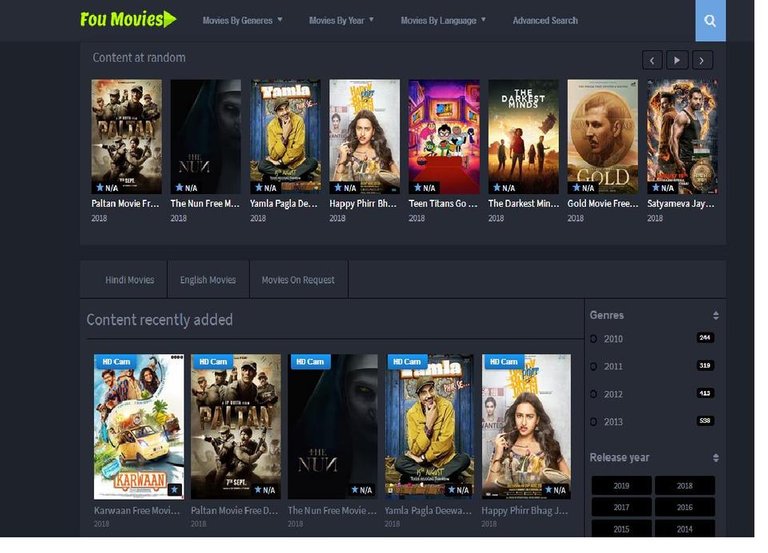Open The Darkest Minds poster
The height and width of the screenshot is (553, 768).
click(524, 137)
